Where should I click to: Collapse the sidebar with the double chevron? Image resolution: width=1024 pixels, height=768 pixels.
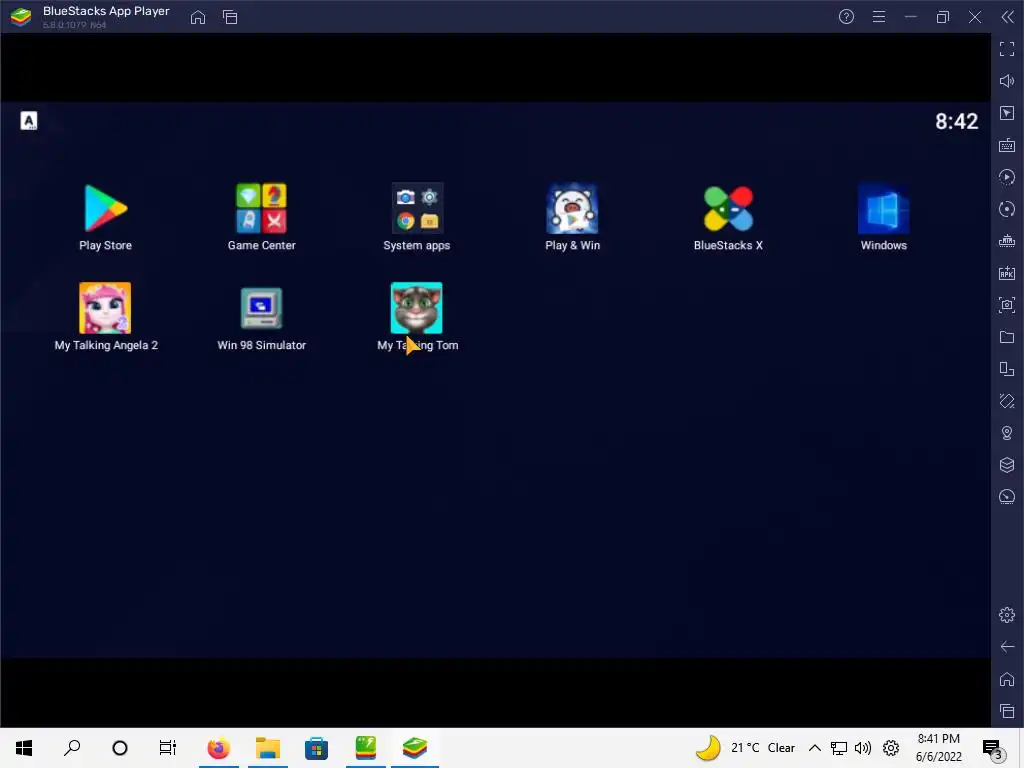pyautogui.click(x=1008, y=17)
